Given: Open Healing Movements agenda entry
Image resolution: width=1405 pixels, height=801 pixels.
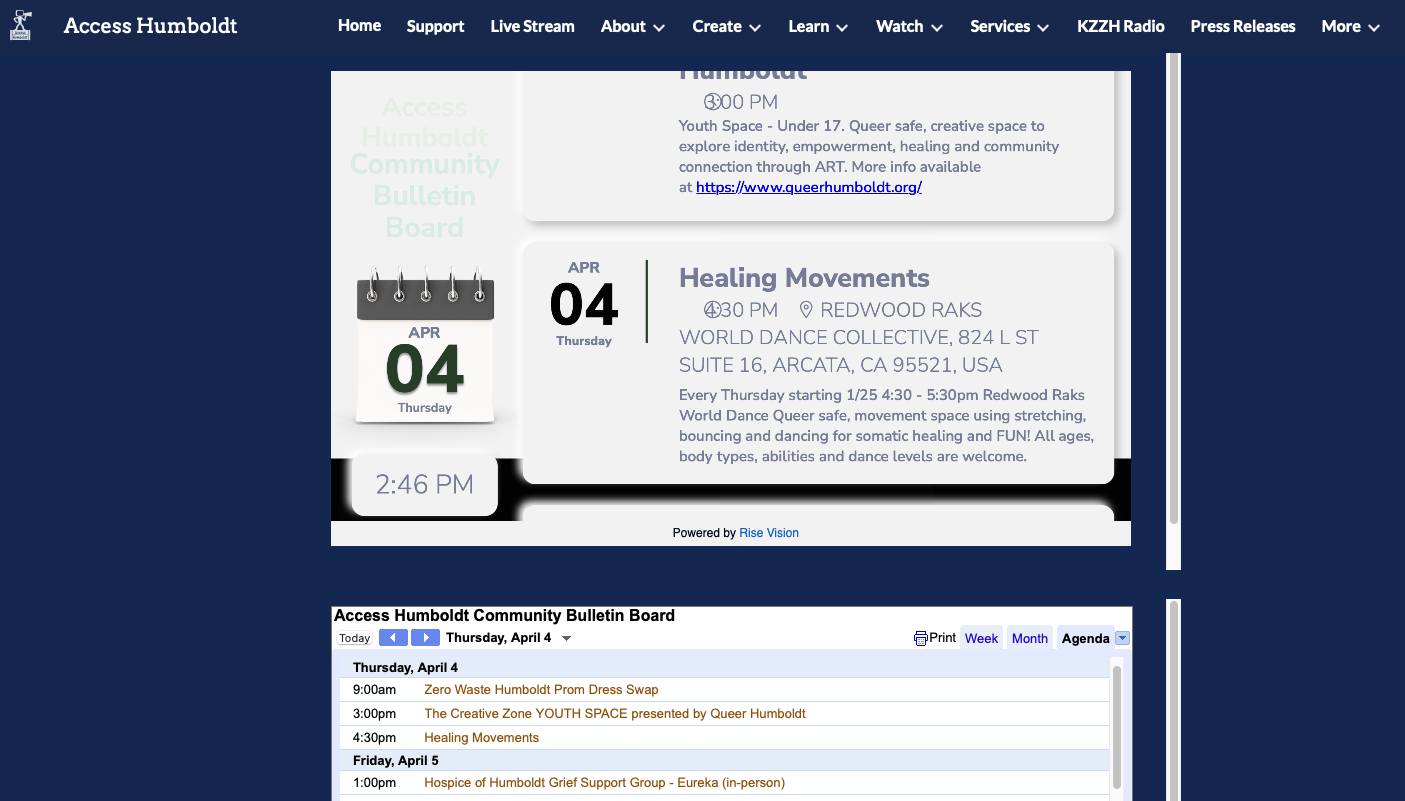Looking at the screenshot, I should click(481, 738).
